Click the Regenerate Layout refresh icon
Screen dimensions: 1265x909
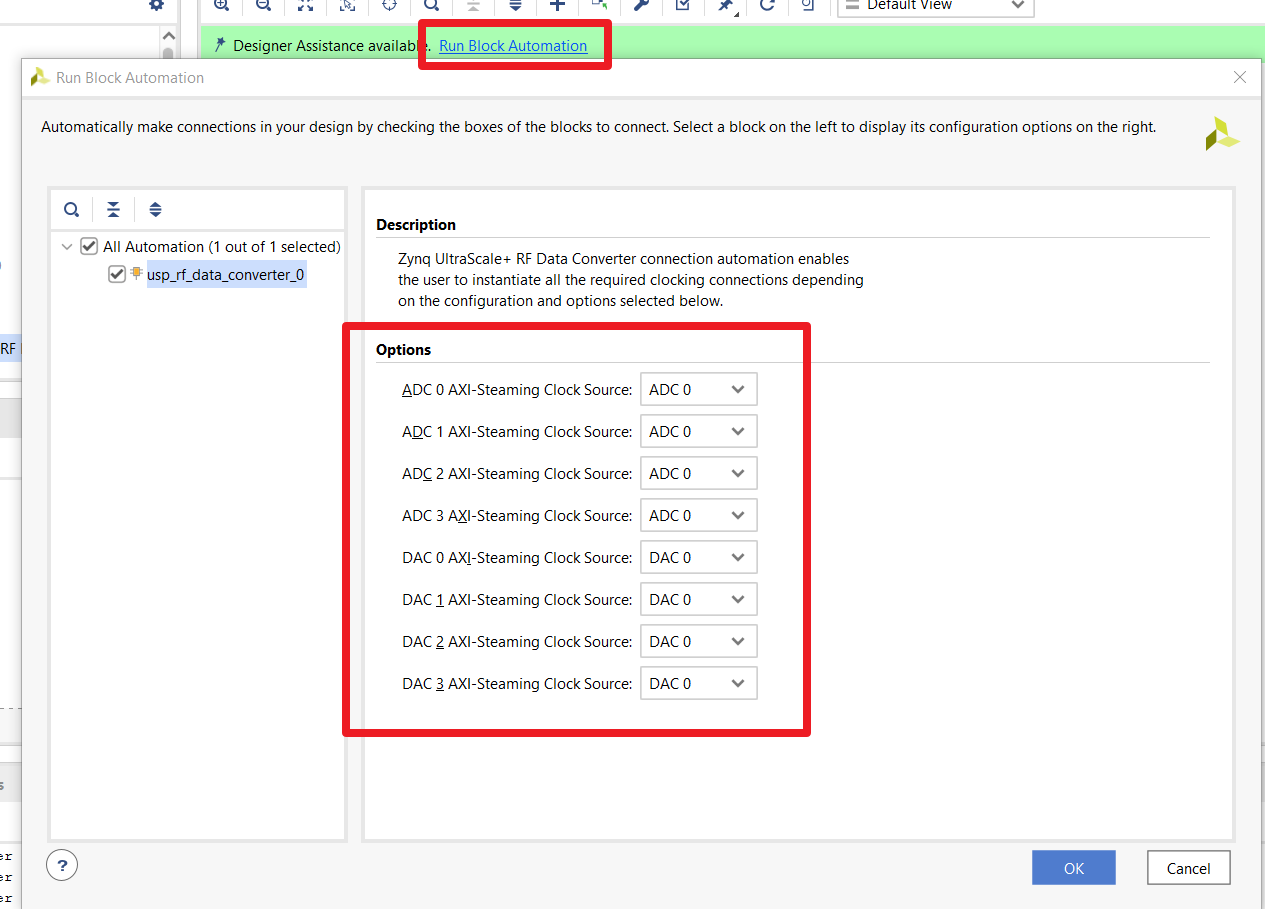pyautogui.click(x=767, y=5)
